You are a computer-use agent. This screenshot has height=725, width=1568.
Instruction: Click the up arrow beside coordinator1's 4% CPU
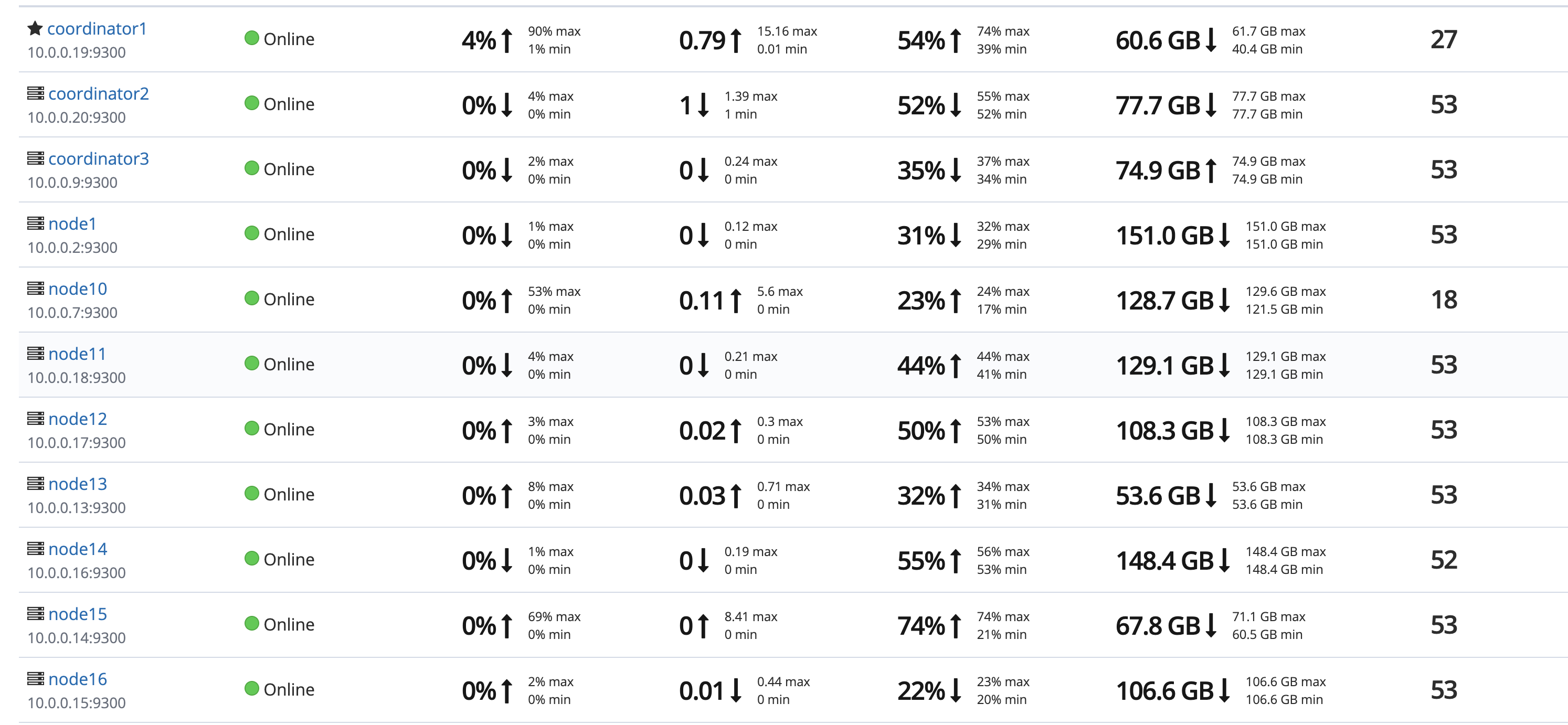coord(506,40)
